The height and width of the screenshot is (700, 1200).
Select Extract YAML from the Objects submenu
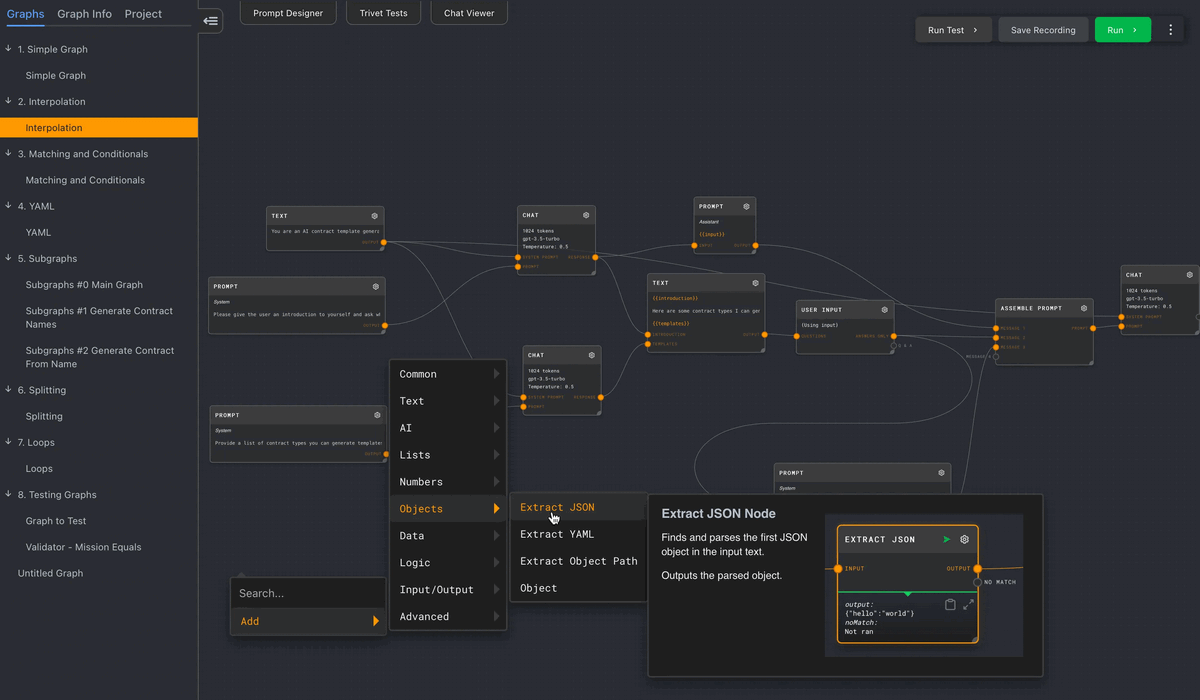click(x=556, y=534)
